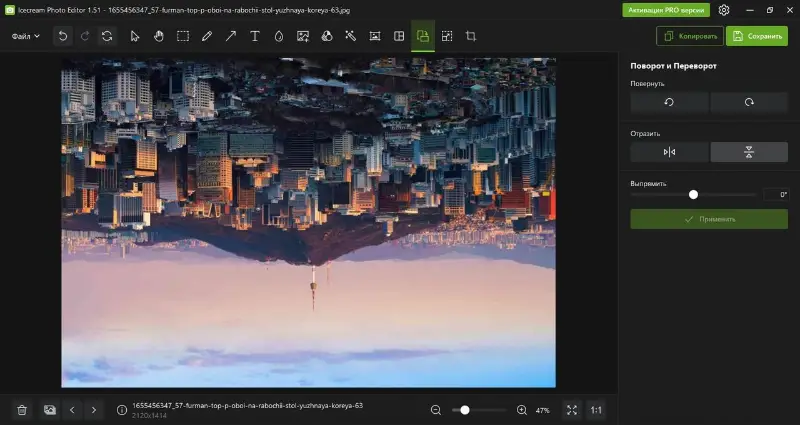800x425 pixels.
Task: Select the Text tool in toolbar
Action: (x=255, y=36)
